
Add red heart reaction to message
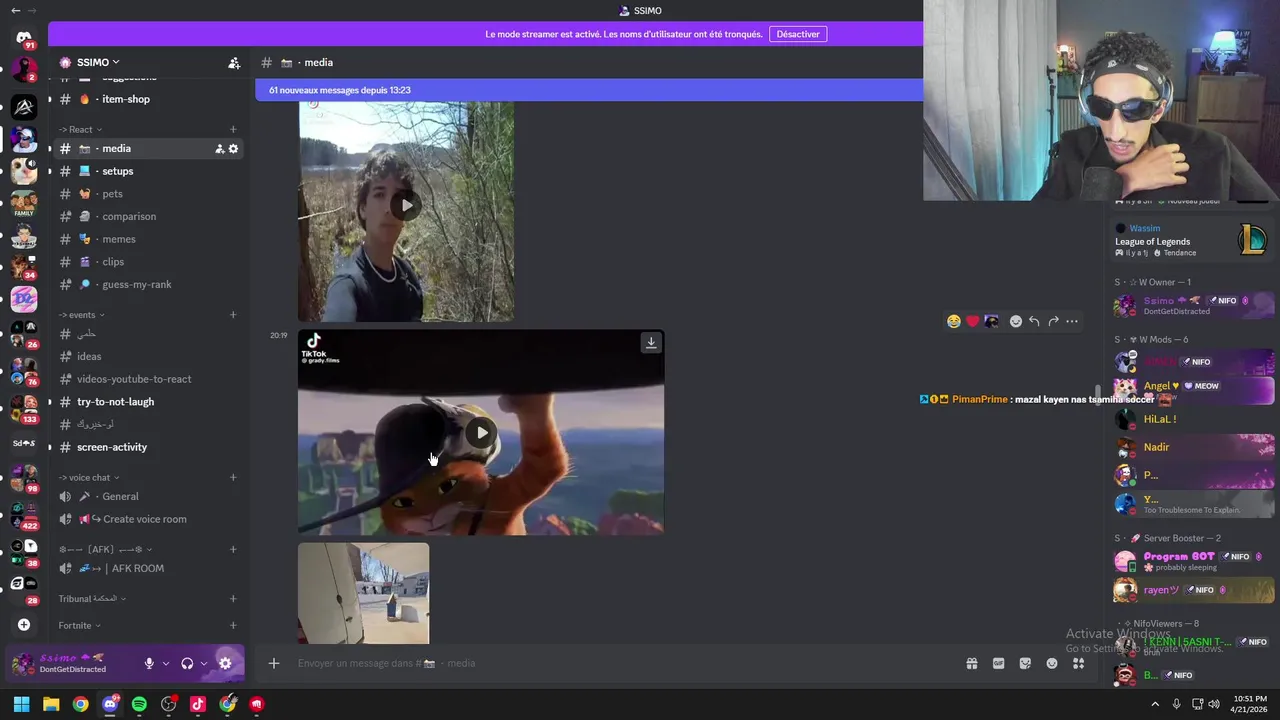click(x=972, y=321)
